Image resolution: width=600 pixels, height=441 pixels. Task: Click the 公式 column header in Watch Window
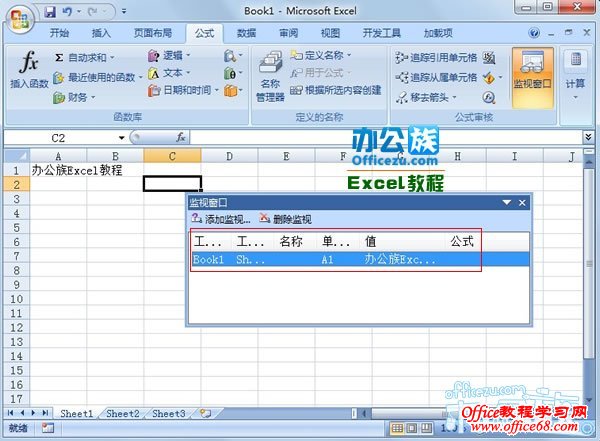tap(462, 242)
